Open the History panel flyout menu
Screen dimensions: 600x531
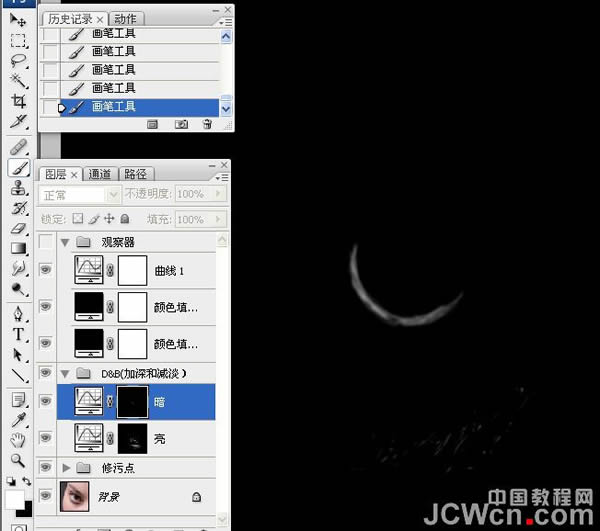click(x=226, y=23)
